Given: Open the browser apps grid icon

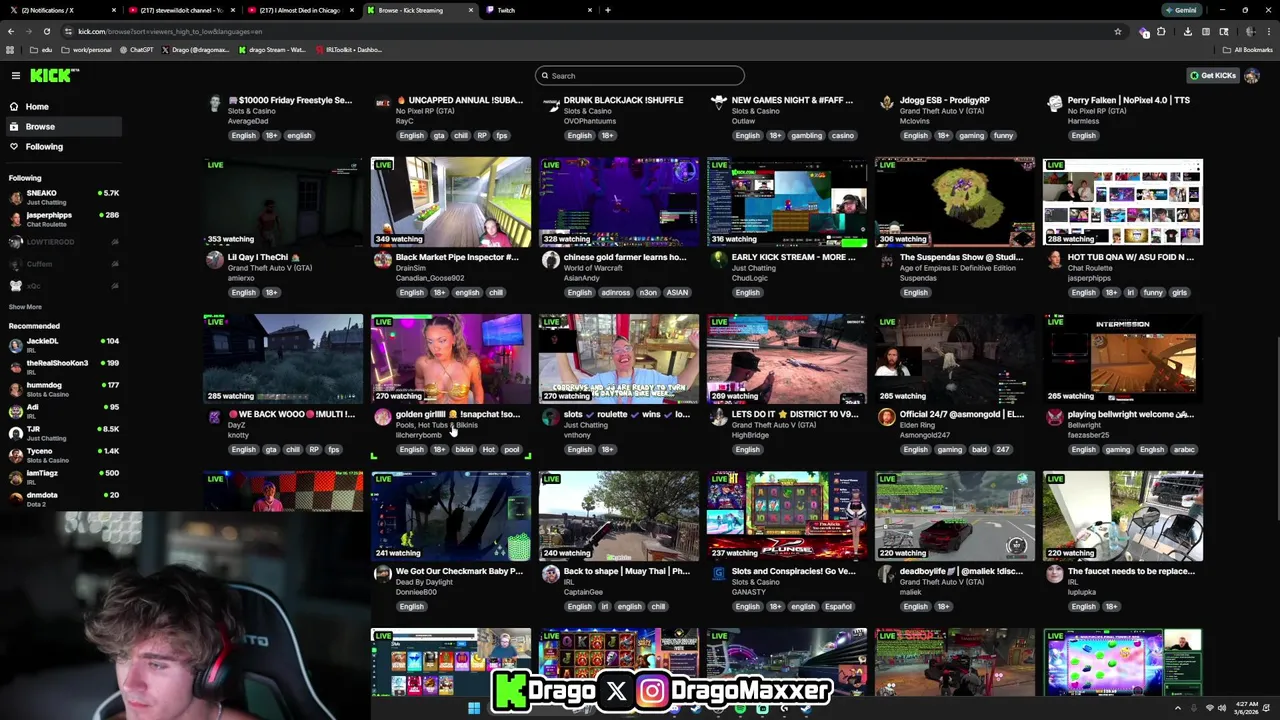Looking at the screenshot, I should pos(11,50).
